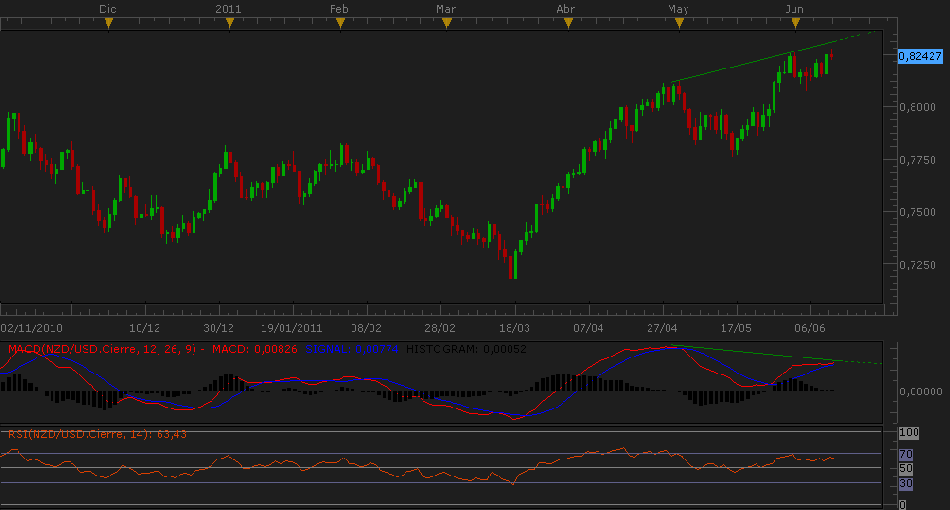Click the Dic month marker triangle

tap(109, 23)
